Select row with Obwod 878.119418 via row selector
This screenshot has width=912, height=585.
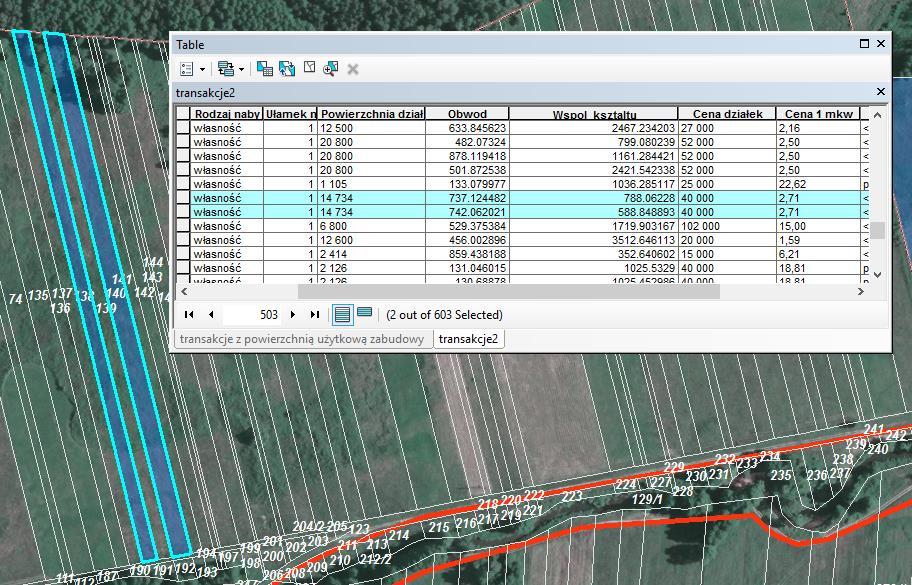[183, 156]
